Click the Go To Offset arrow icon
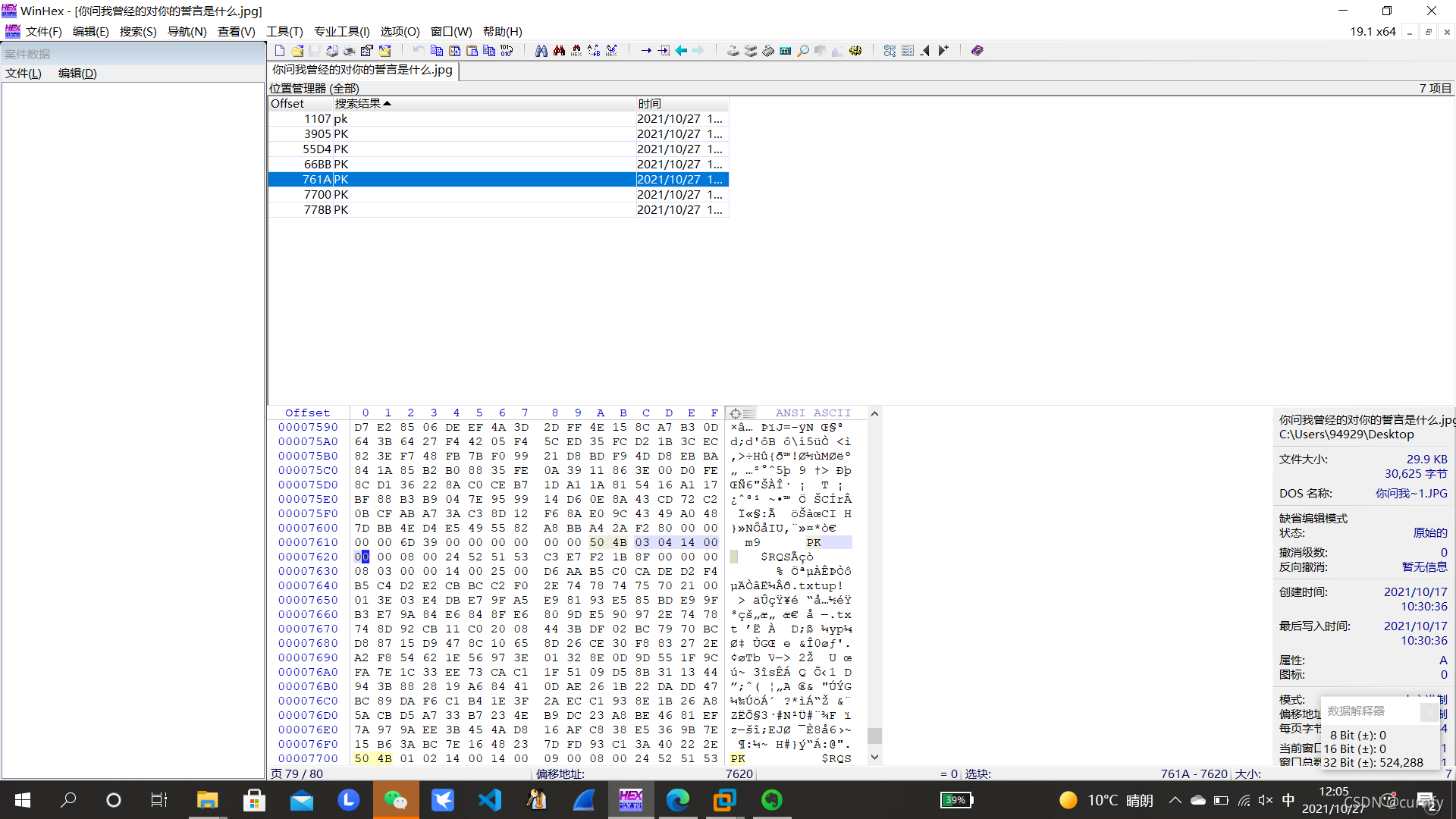The height and width of the screenshot is (819, 1456). coord(646,51)
